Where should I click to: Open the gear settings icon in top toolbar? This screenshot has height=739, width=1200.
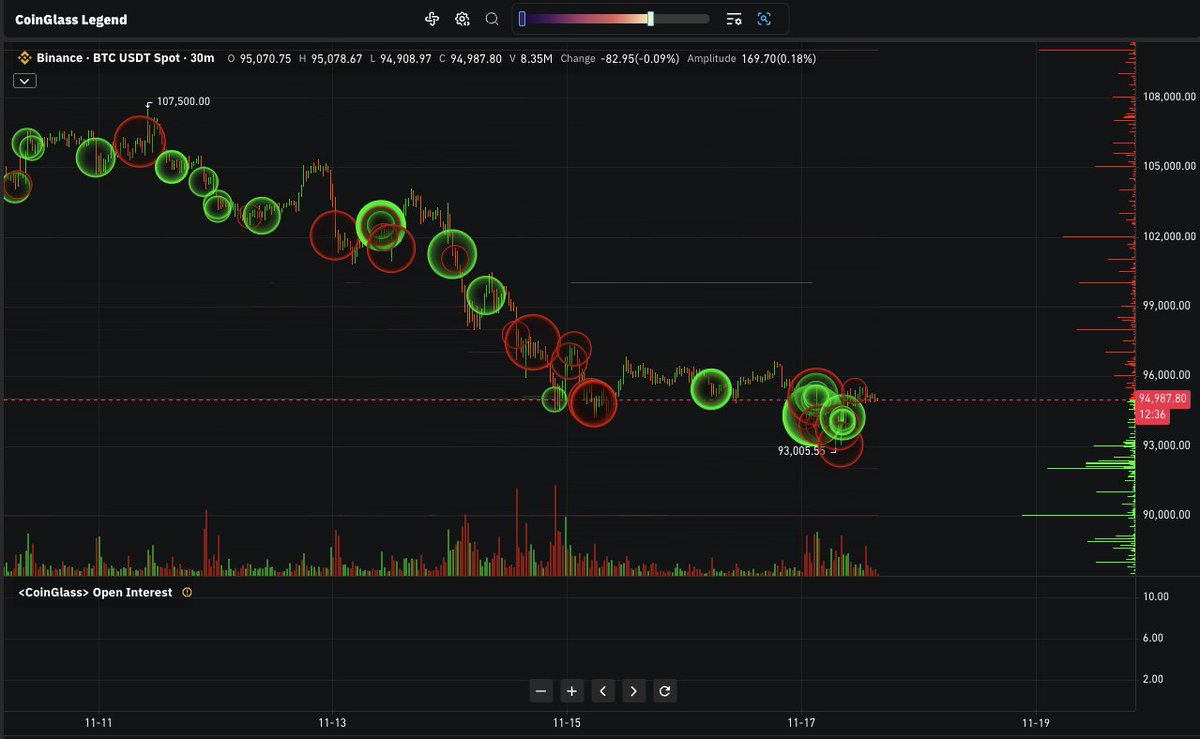pos(462,19)
